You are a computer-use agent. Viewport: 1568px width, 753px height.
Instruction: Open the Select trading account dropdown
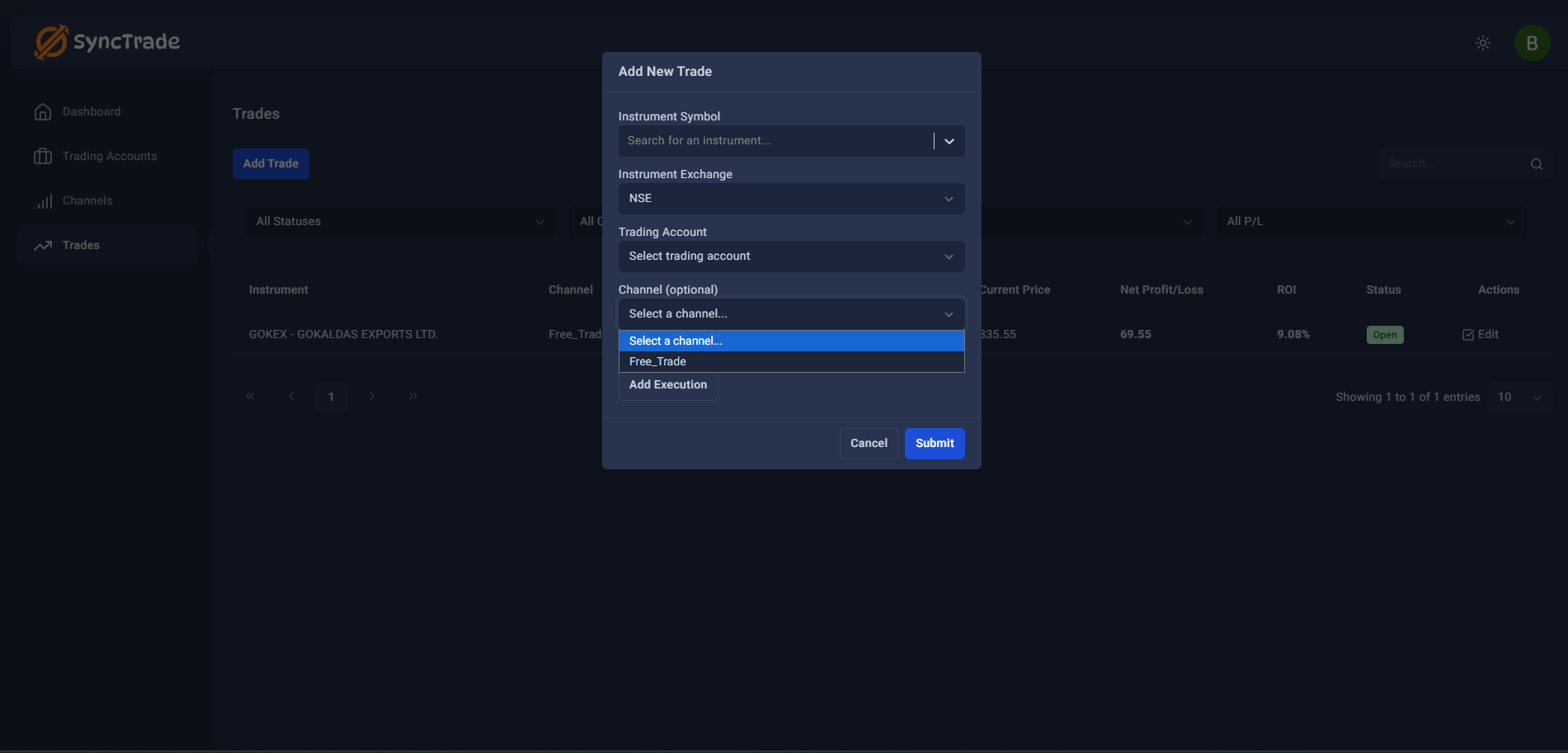[x=790, y=256]
